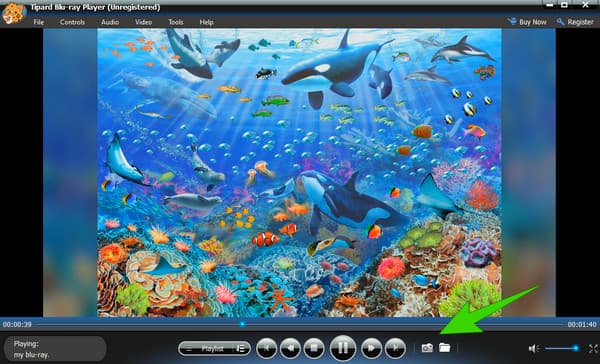Skip to the next chapter
Image resolution: width=600 pixels, height=364 pixels.
395,348
